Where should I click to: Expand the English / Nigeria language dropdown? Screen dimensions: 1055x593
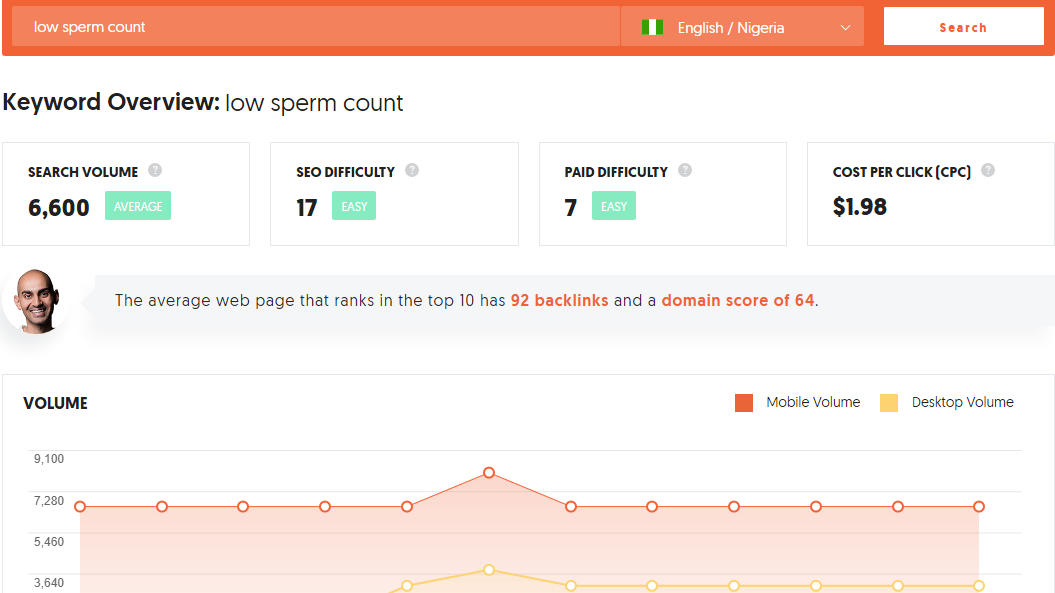click(x=742, y=27)
